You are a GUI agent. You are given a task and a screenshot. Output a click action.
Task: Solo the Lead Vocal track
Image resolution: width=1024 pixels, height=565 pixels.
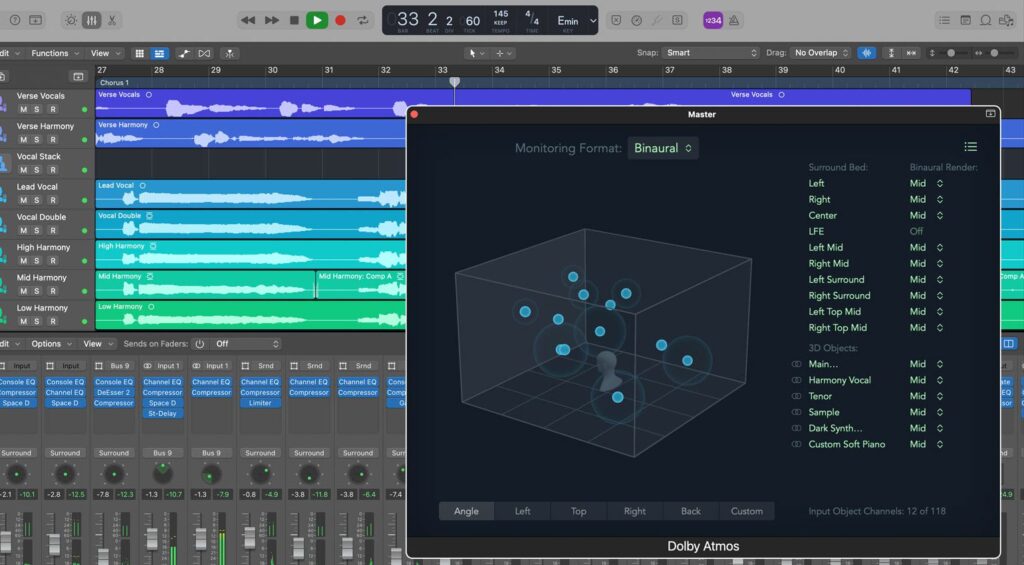click(37, 201)
